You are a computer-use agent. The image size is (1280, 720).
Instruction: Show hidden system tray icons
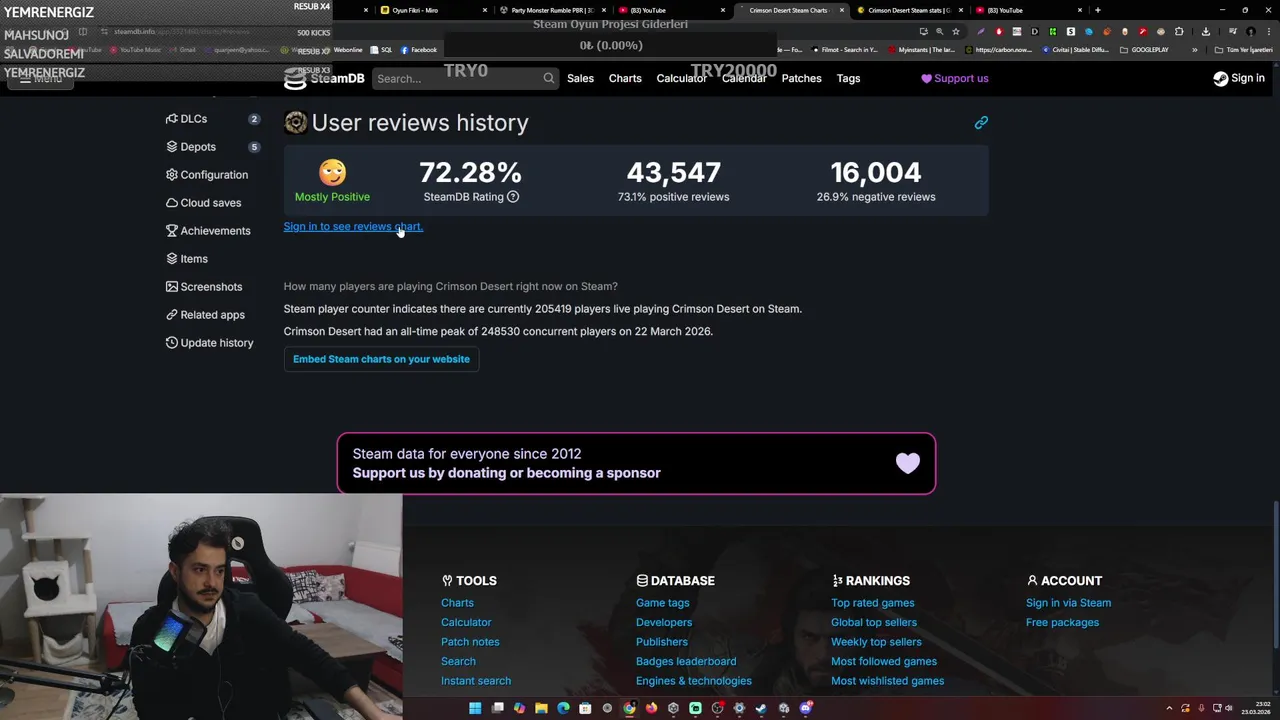[x=1171, y=708]
